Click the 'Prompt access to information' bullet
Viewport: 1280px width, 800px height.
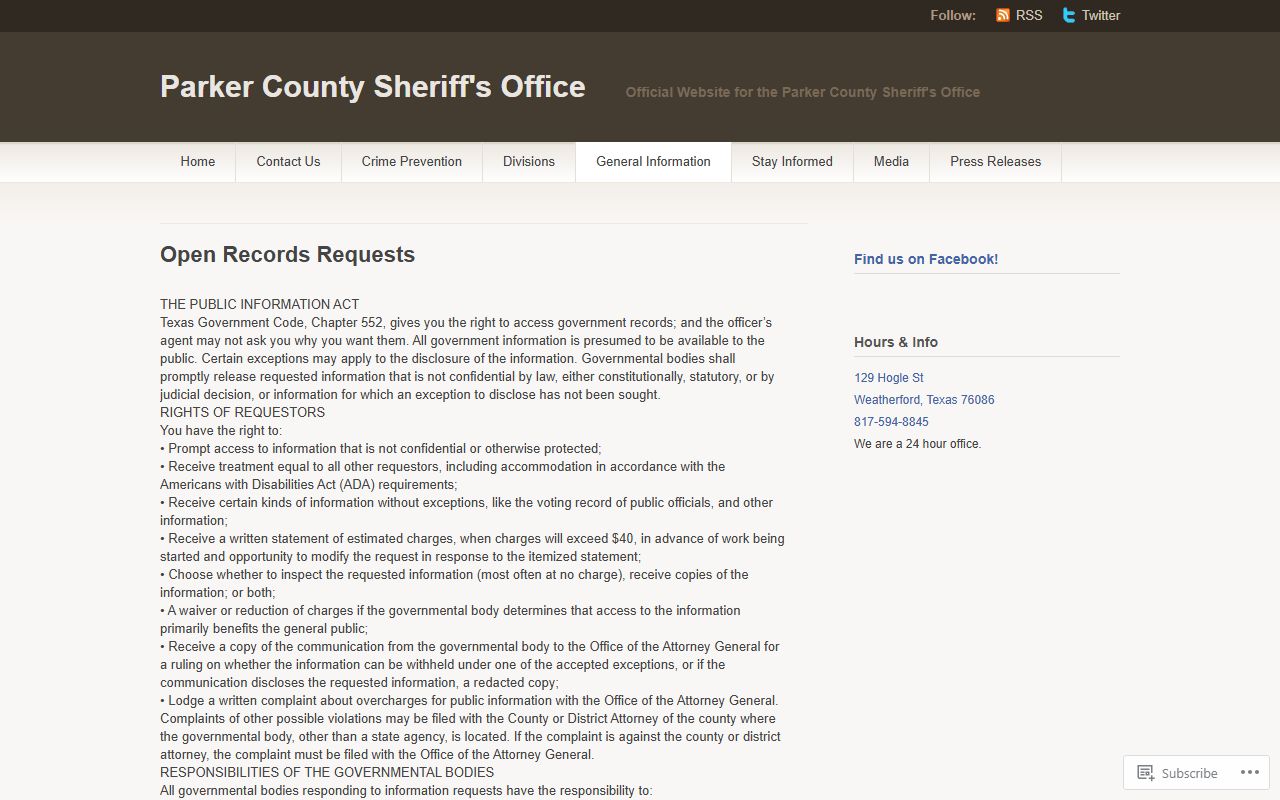click(381, 449)
